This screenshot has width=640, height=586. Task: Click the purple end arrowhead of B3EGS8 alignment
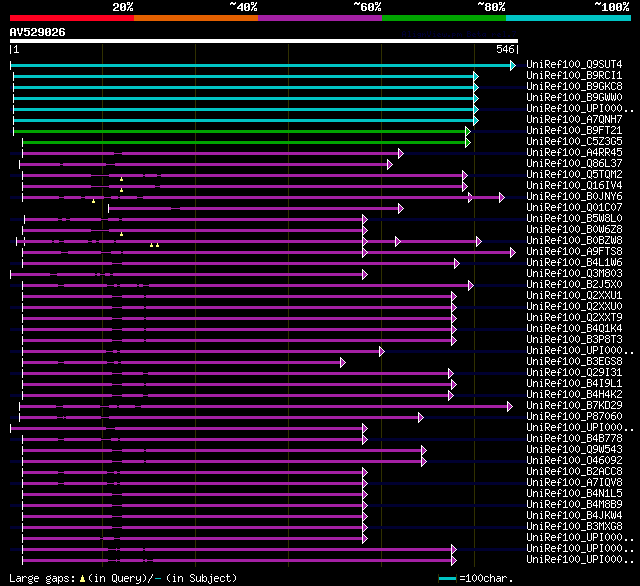coord(343,362)
